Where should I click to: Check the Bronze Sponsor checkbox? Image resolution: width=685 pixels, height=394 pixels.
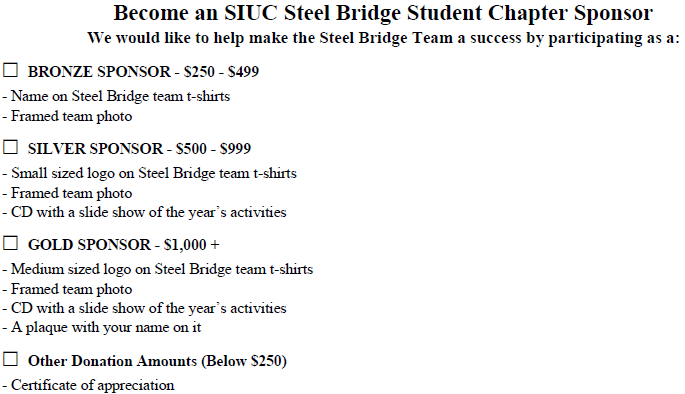(10, 70)
